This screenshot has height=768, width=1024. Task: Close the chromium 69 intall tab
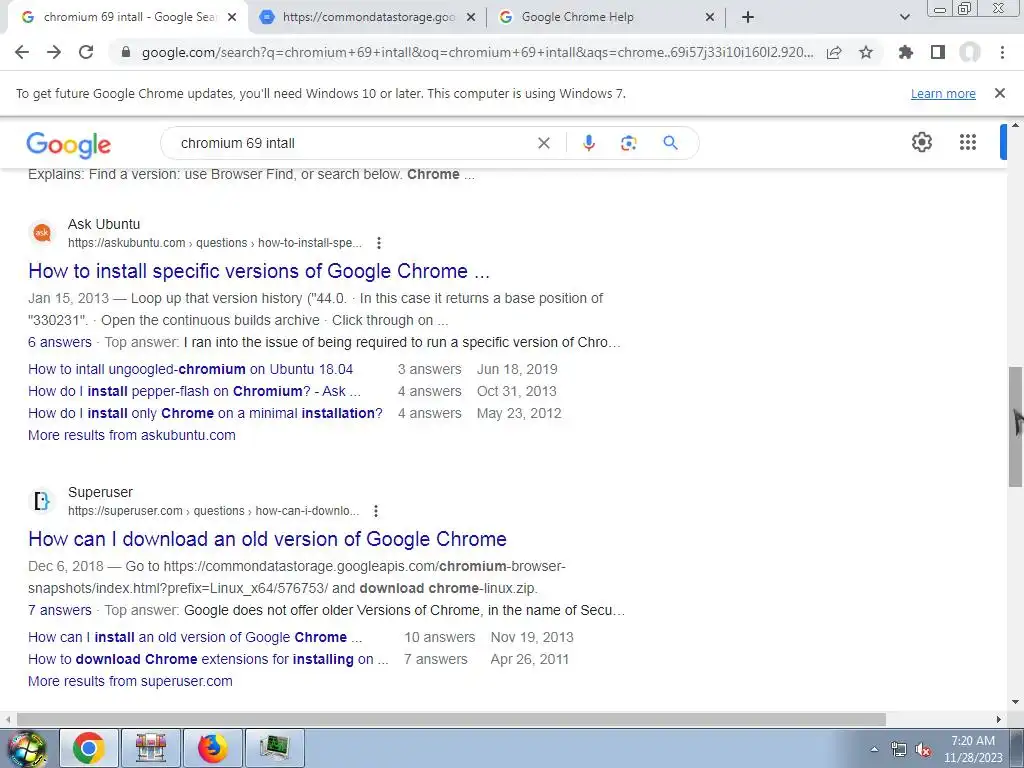tap(232, 18)
